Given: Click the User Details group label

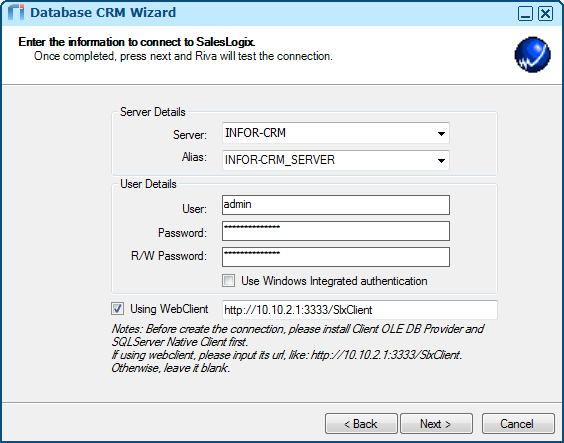Looking at the screenshot, I should [x=148, y=184].
